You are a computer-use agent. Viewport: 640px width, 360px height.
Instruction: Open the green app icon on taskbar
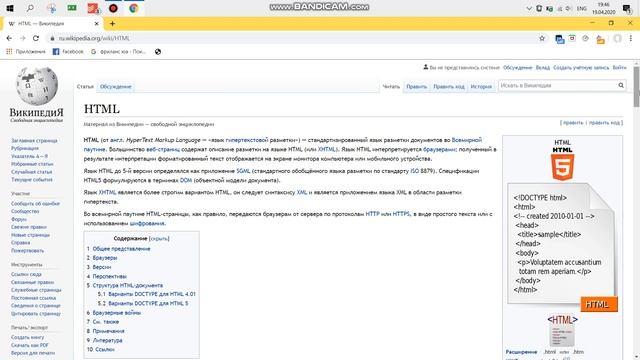click(72, 8)
